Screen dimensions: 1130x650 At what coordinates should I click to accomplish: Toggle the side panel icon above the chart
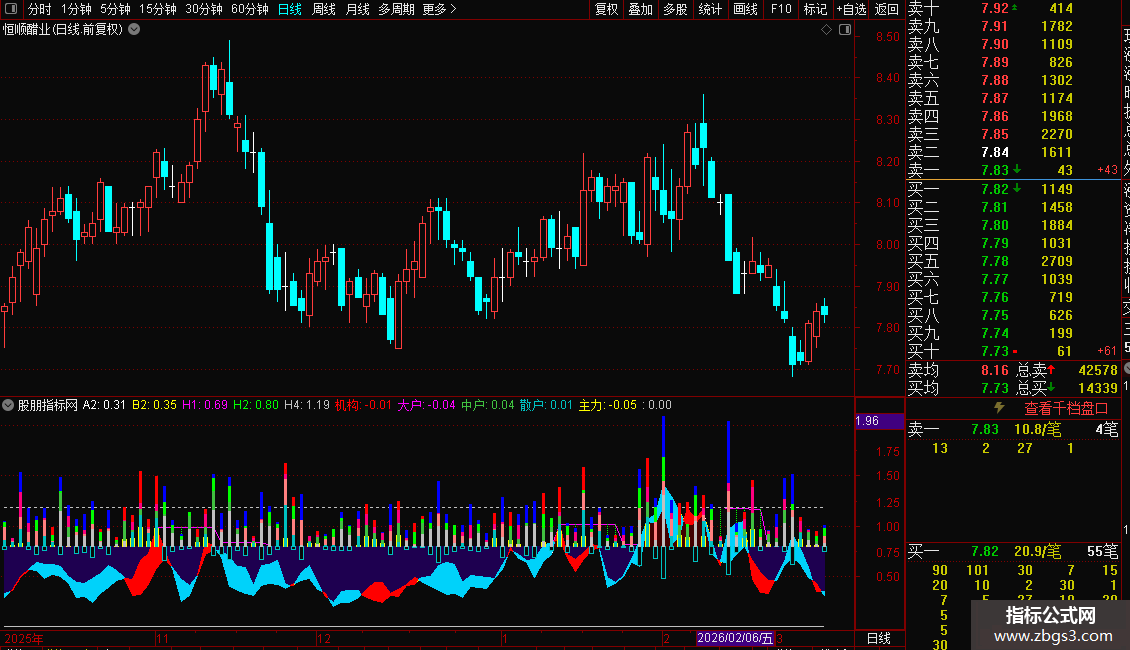click(x=845, y=30)
